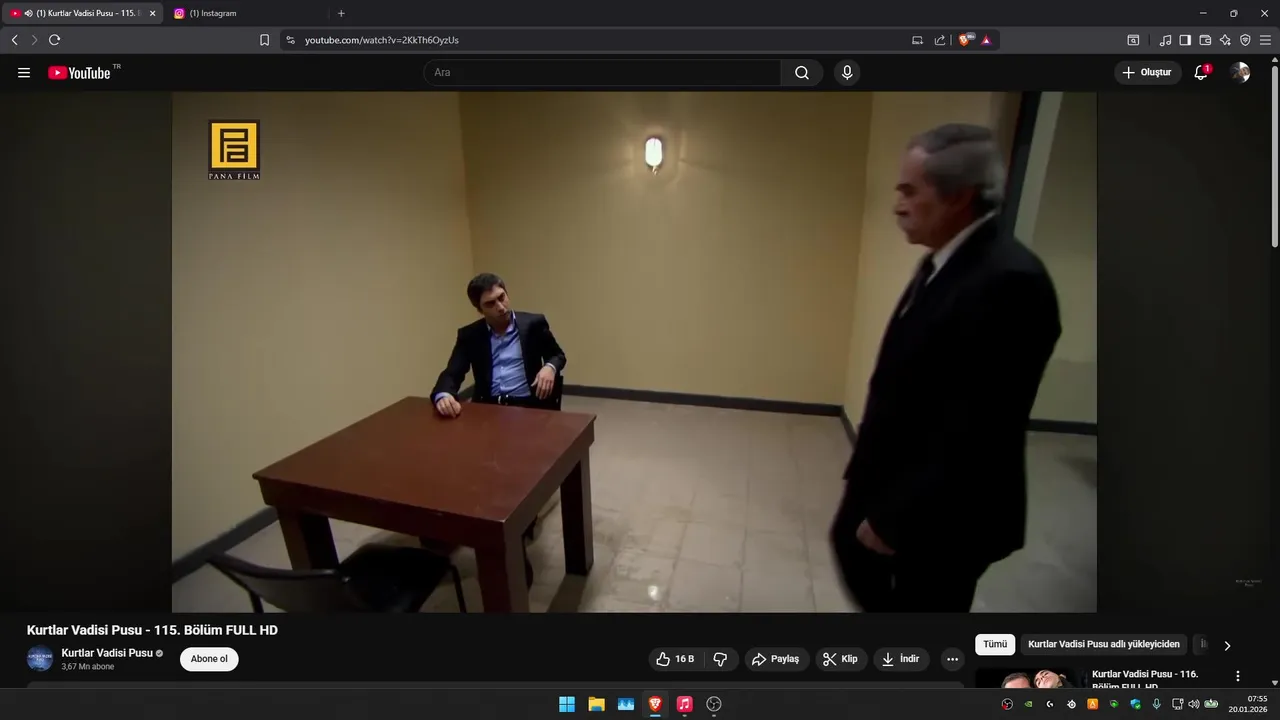Select the Tümü filter chip
Screen dimensions: 1280x720
pos(995,645)
